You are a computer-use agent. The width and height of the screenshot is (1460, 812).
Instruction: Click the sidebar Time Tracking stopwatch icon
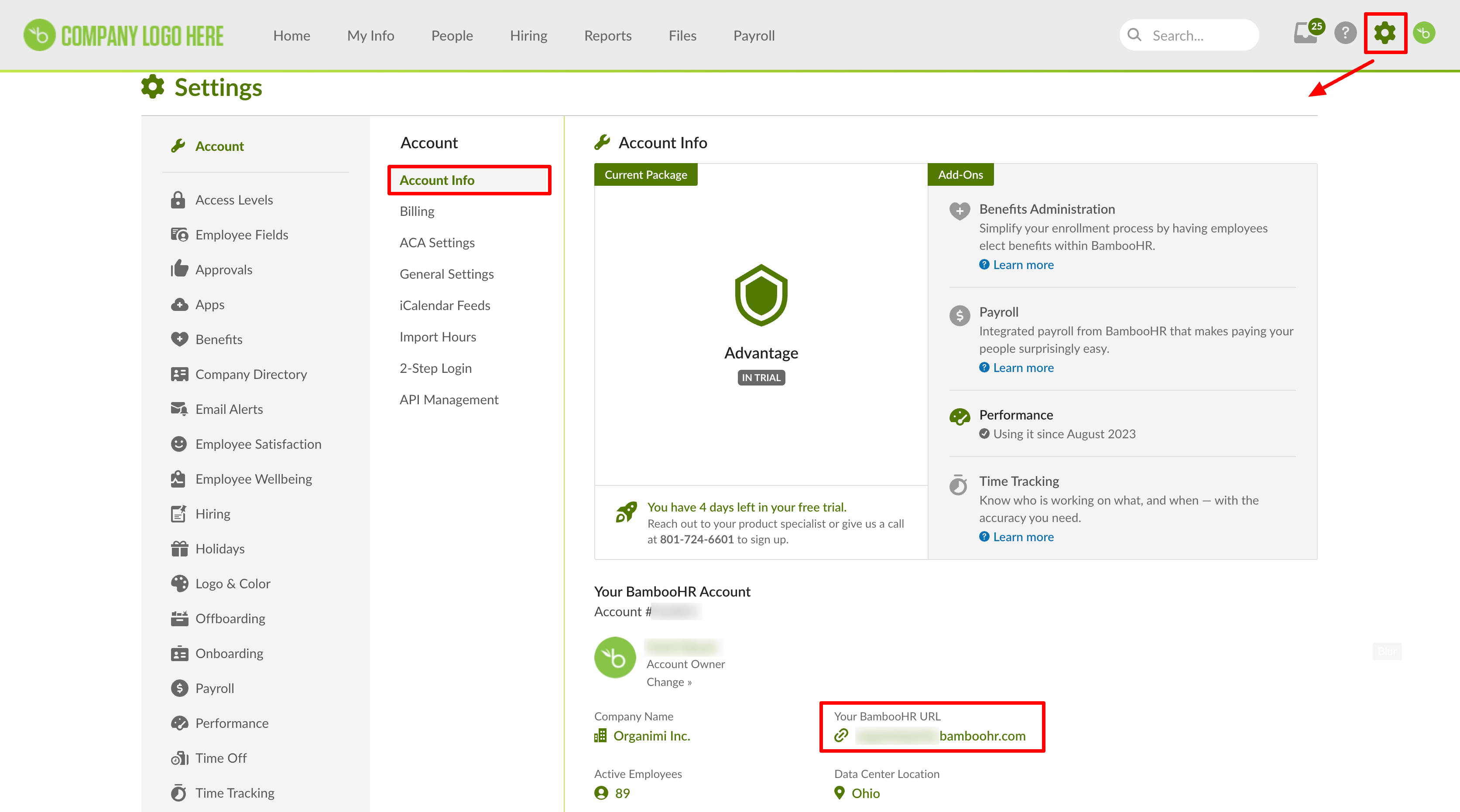click(x=178, y=793)
